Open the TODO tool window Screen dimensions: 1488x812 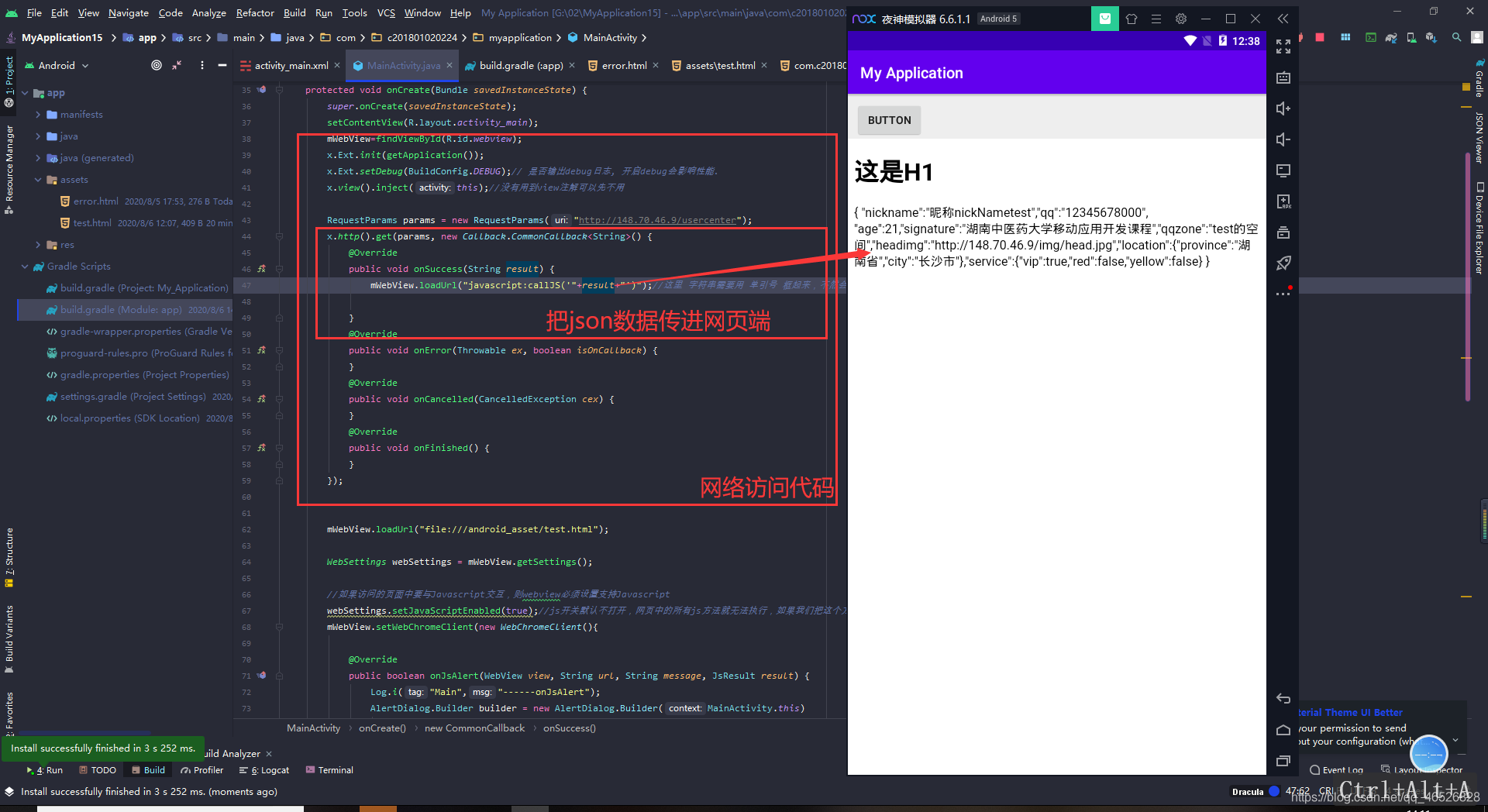[98, 770]
